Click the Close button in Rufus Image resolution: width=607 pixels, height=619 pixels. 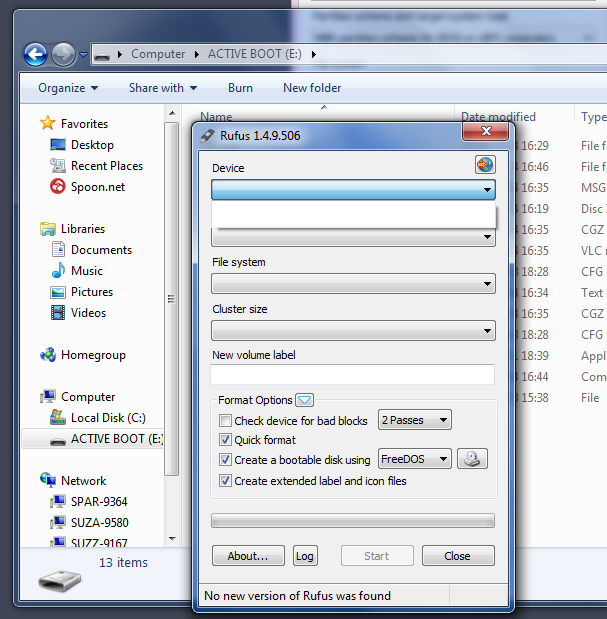[x=458, y=556]
